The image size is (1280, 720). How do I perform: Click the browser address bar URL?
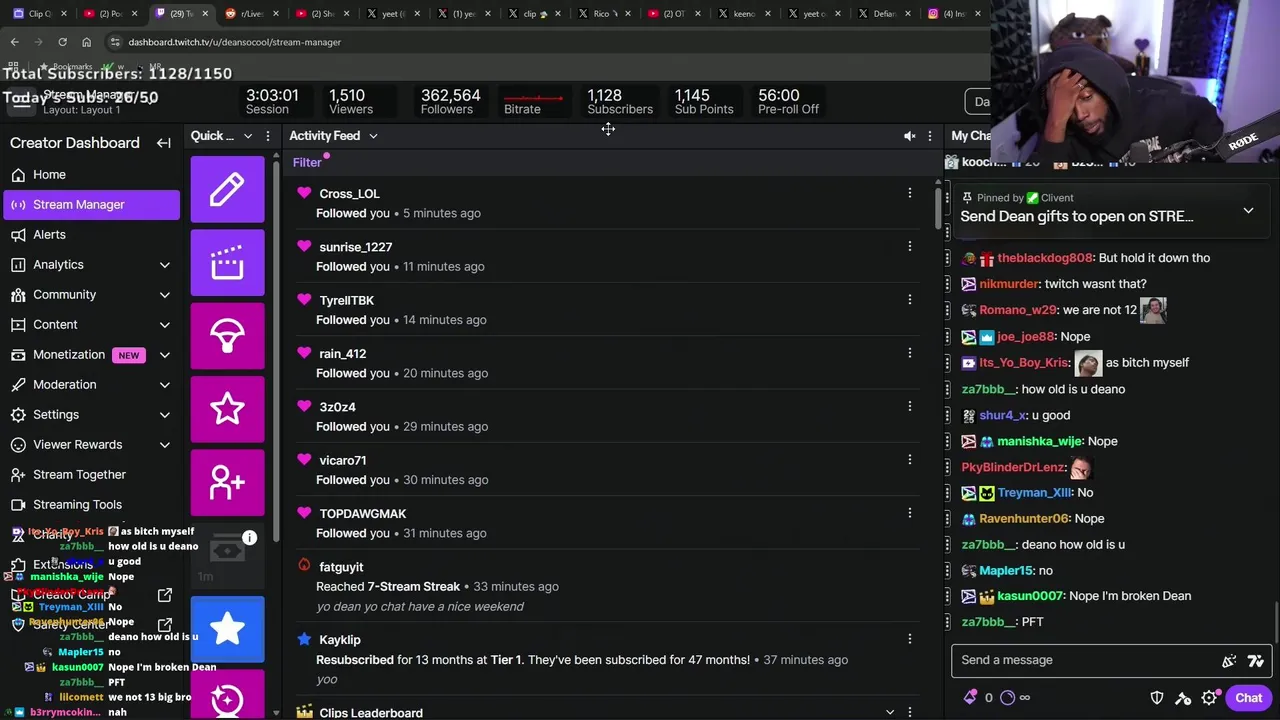[x=235, y=42]
